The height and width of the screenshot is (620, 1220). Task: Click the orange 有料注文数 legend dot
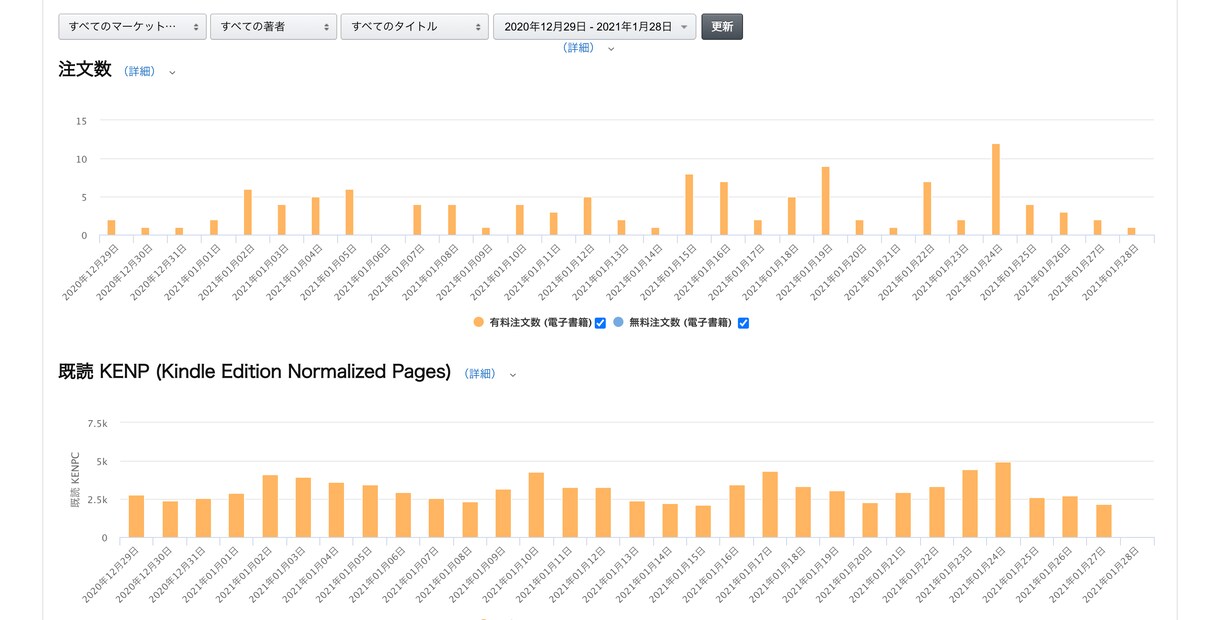pos(479,323)
